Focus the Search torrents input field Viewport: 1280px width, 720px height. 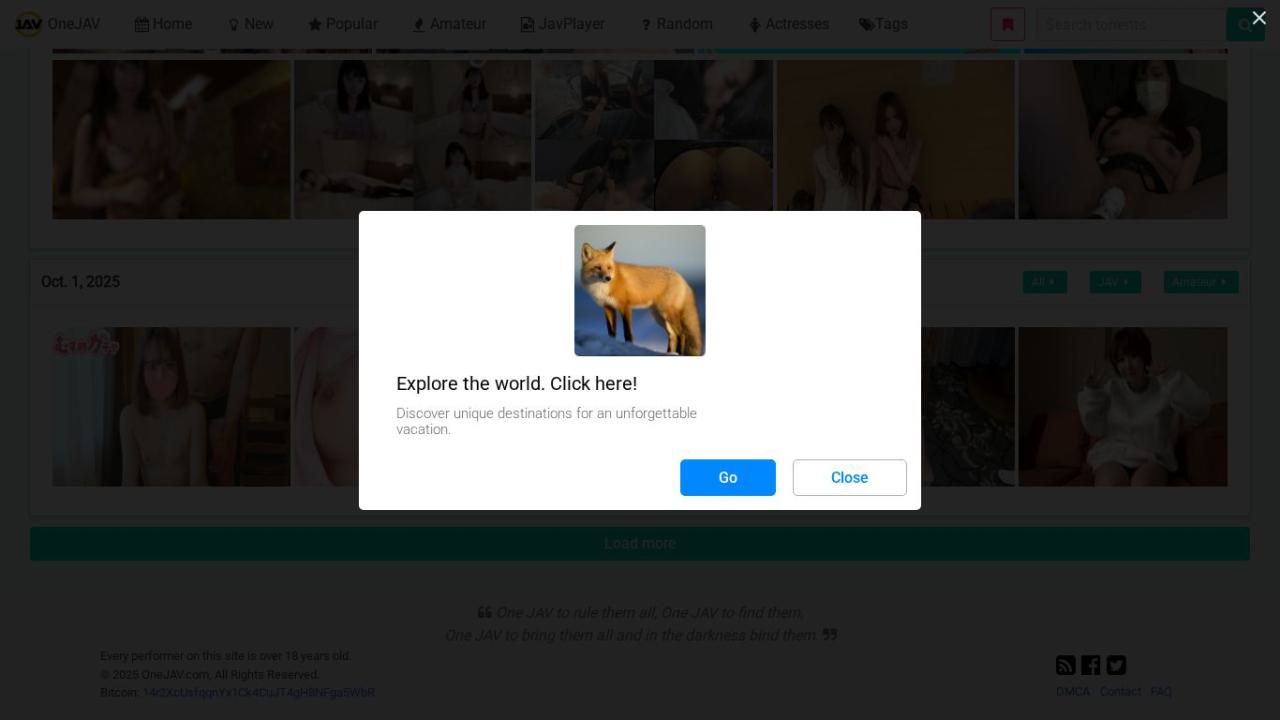[1130, 24]
